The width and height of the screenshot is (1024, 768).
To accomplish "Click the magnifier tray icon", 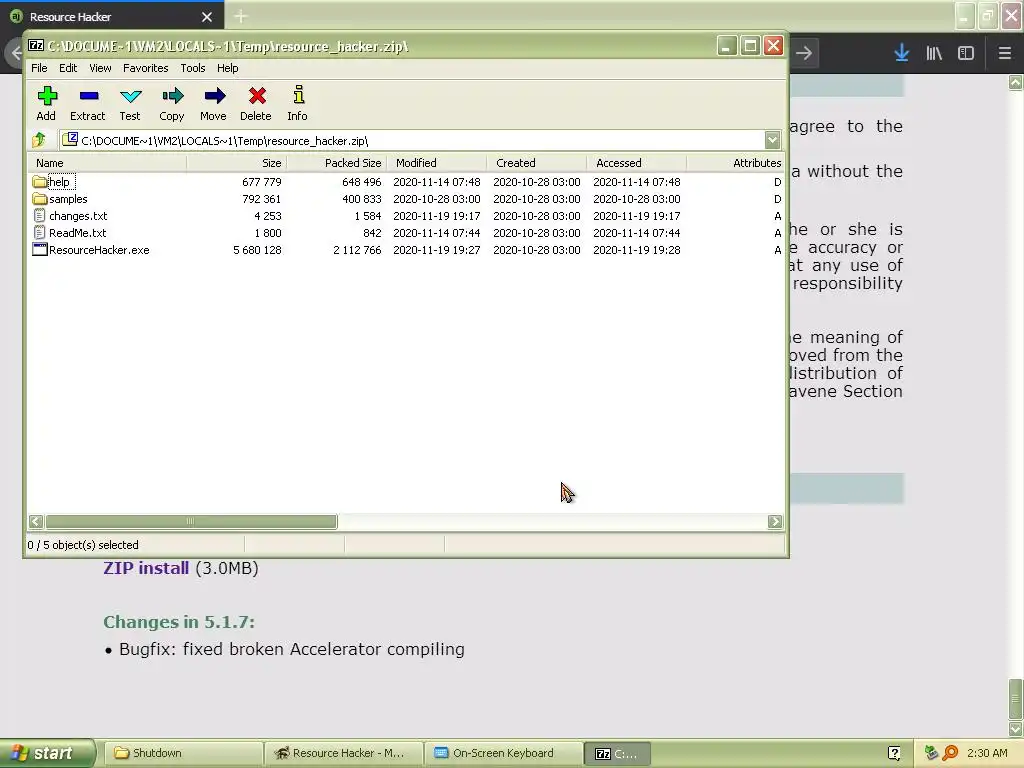I will tap(950, 753).
